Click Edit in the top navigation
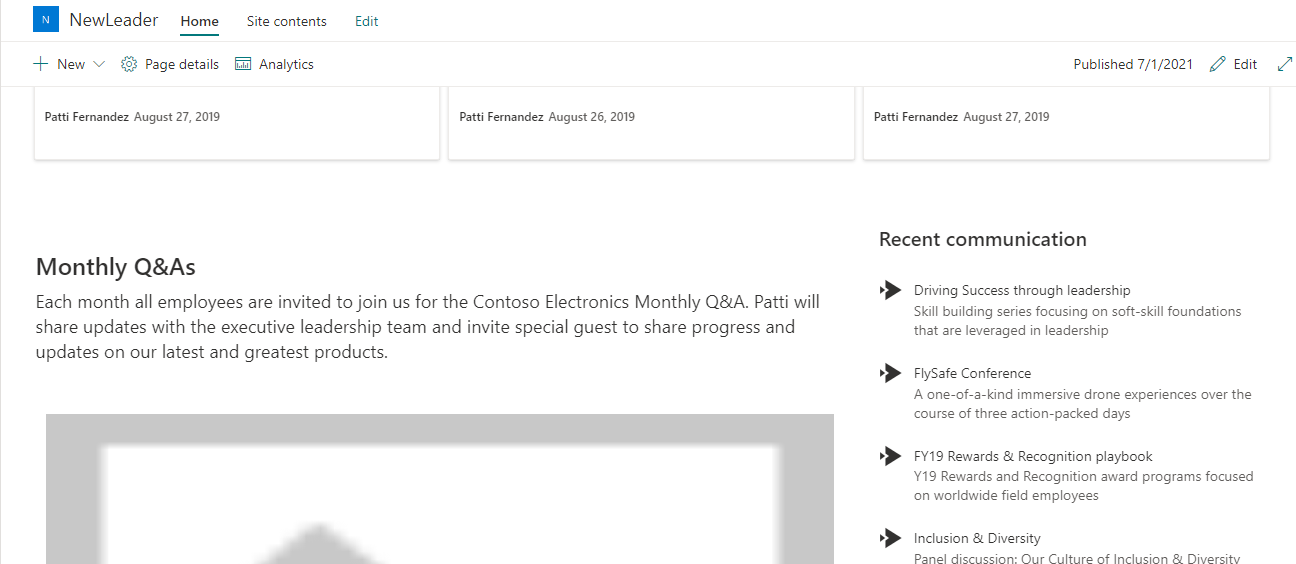The image size is (1296, 564). tap(367, 21)
